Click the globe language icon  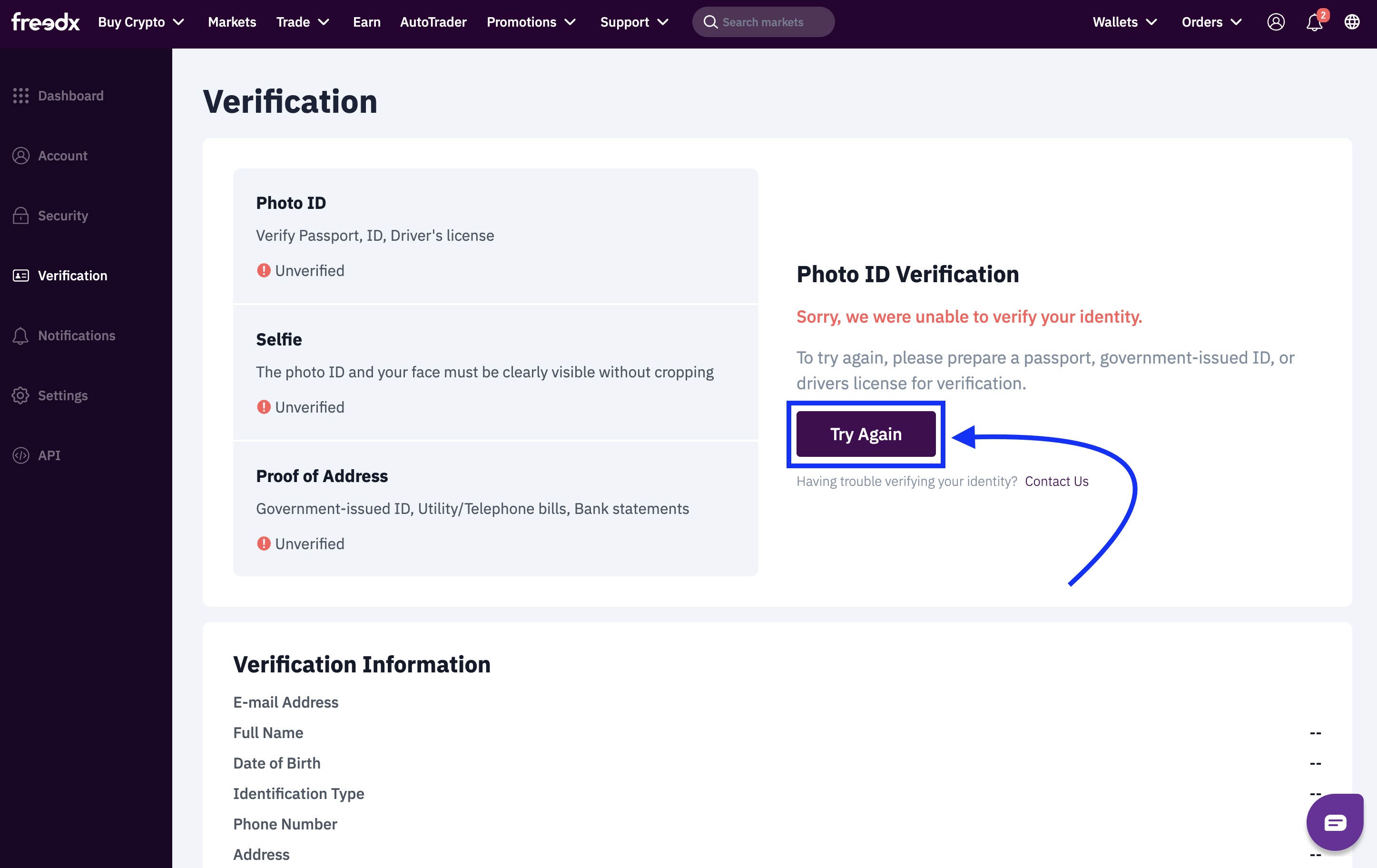point(1351,22)
